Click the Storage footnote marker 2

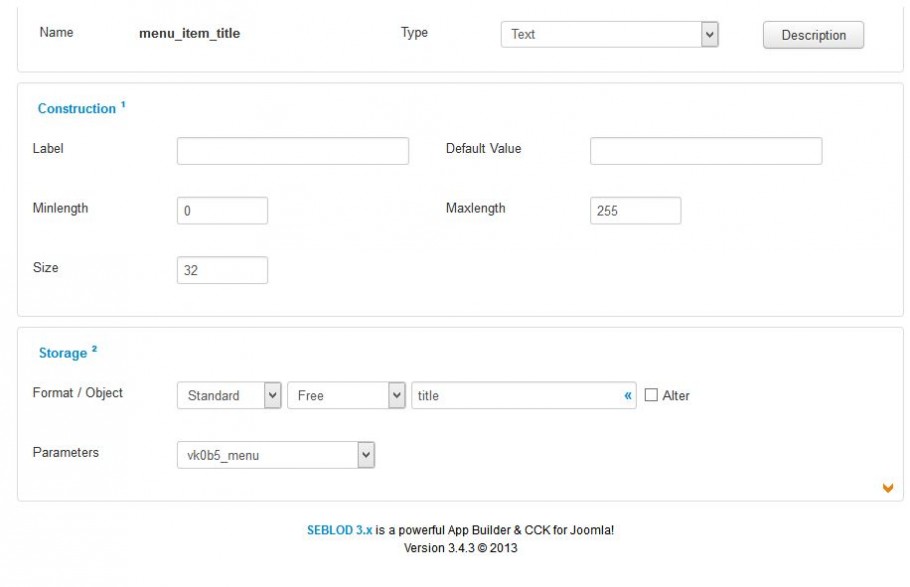(94, 349)
